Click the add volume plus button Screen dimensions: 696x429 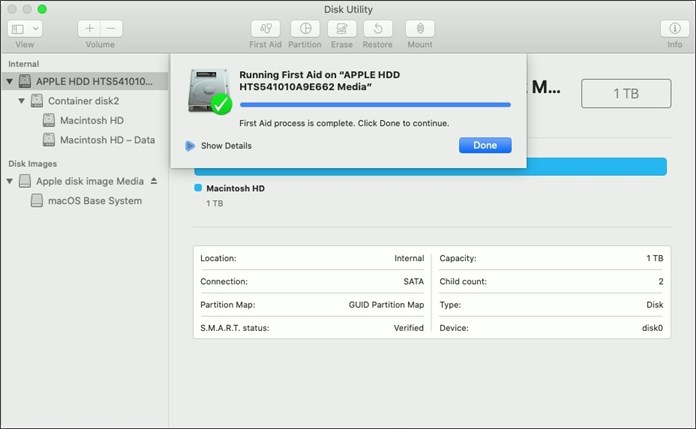[90, 29]
